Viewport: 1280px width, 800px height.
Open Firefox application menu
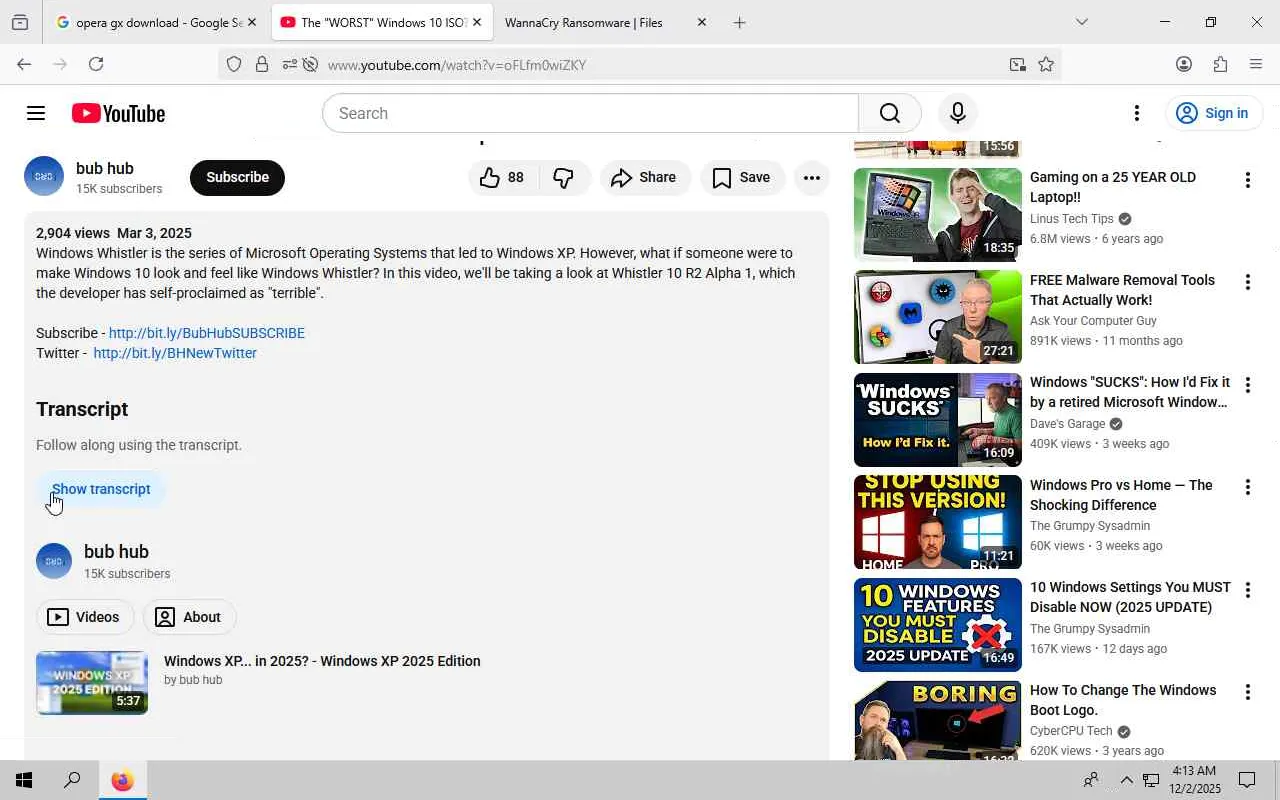click(1256, 64)
